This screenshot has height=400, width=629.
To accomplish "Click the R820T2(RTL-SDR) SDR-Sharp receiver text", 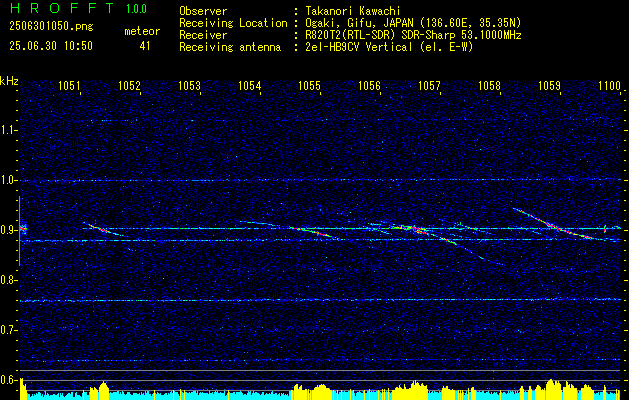I will tap(413, 35).
